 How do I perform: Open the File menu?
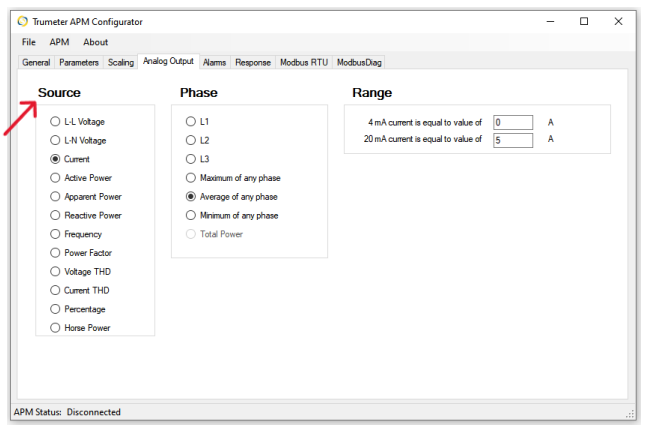29,42
